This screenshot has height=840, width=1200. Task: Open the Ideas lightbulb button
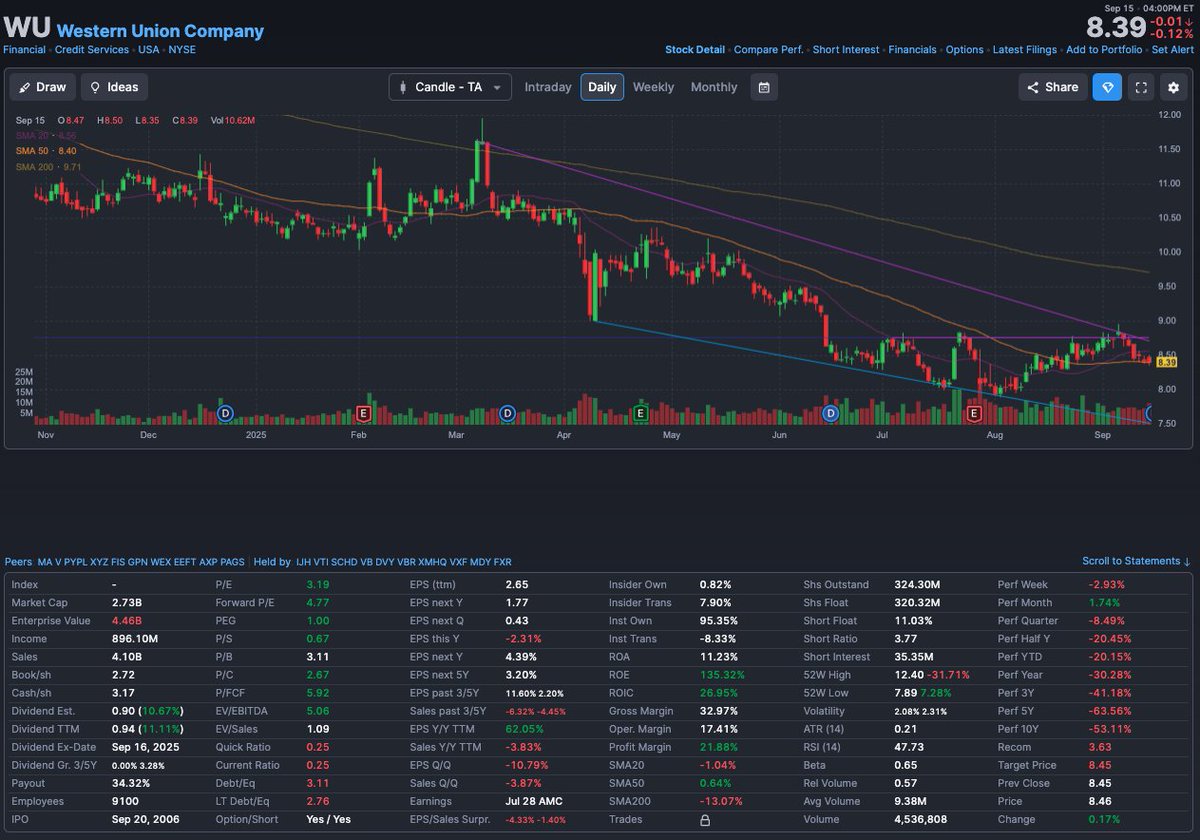pos(114,87)
